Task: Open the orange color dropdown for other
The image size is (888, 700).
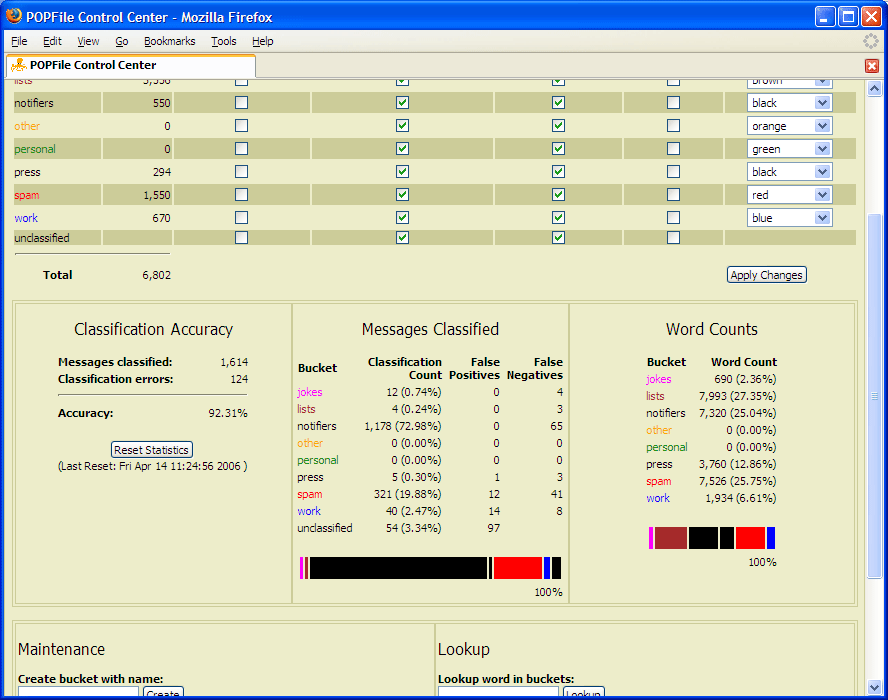Action: tap(789, 126)
